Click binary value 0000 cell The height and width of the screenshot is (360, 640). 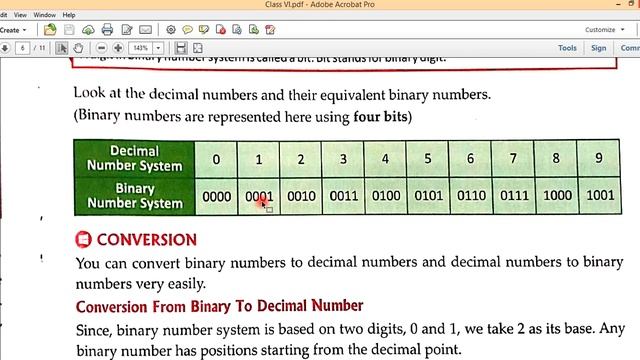(217, 196)
